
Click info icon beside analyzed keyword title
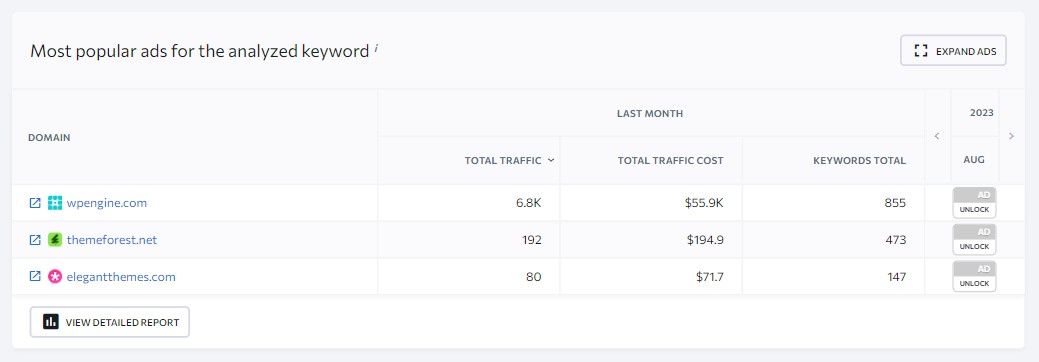[x=376, y=48]
